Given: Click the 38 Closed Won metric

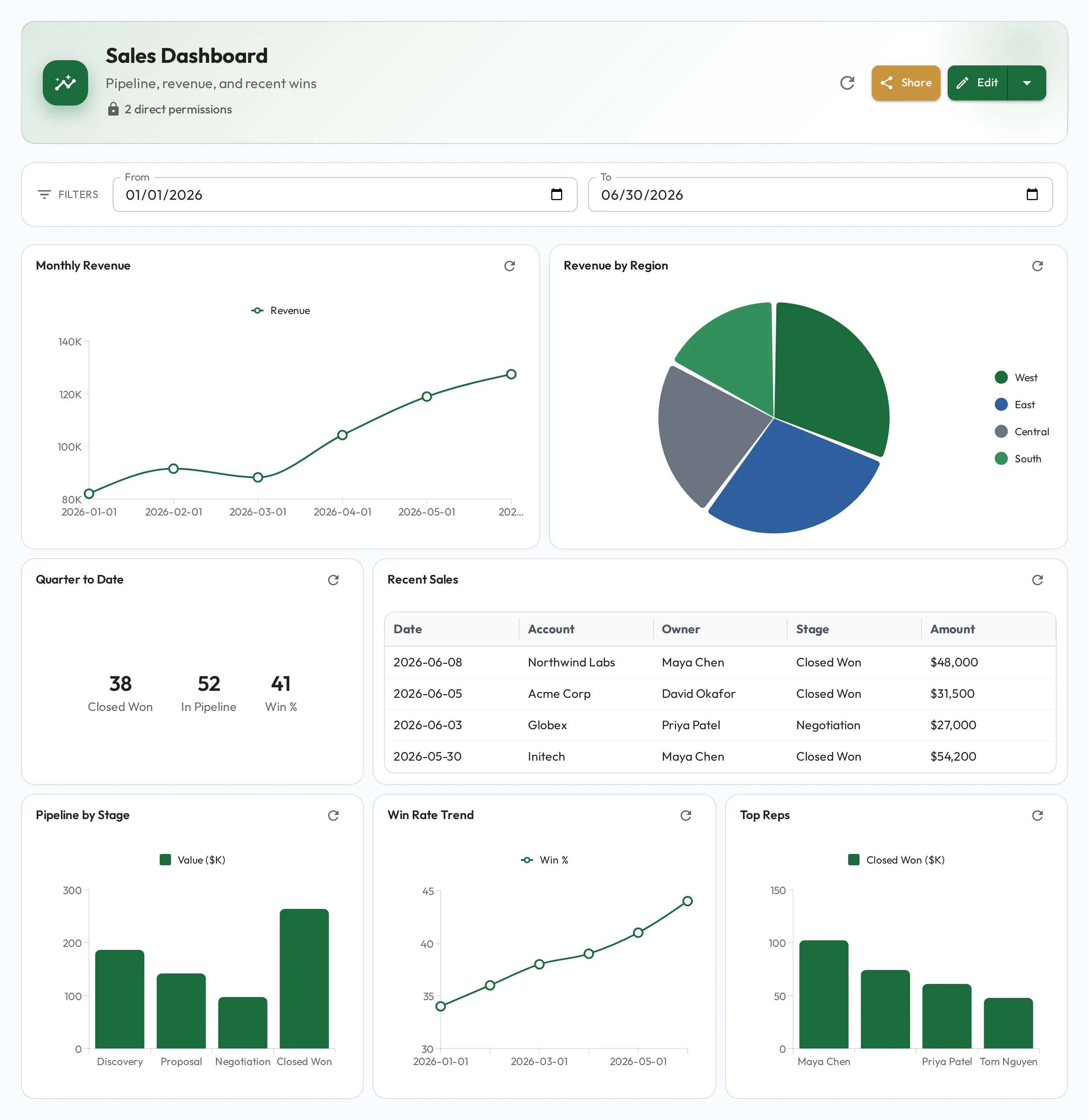Looking at the screenshot, I should [x=120, y=693].
